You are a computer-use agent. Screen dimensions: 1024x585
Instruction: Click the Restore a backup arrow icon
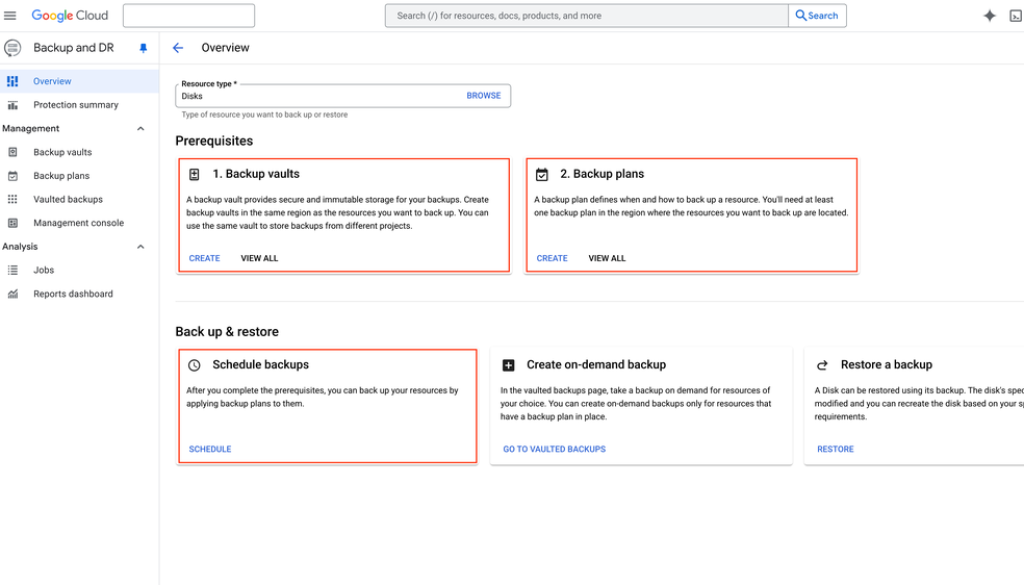[822, 365]
